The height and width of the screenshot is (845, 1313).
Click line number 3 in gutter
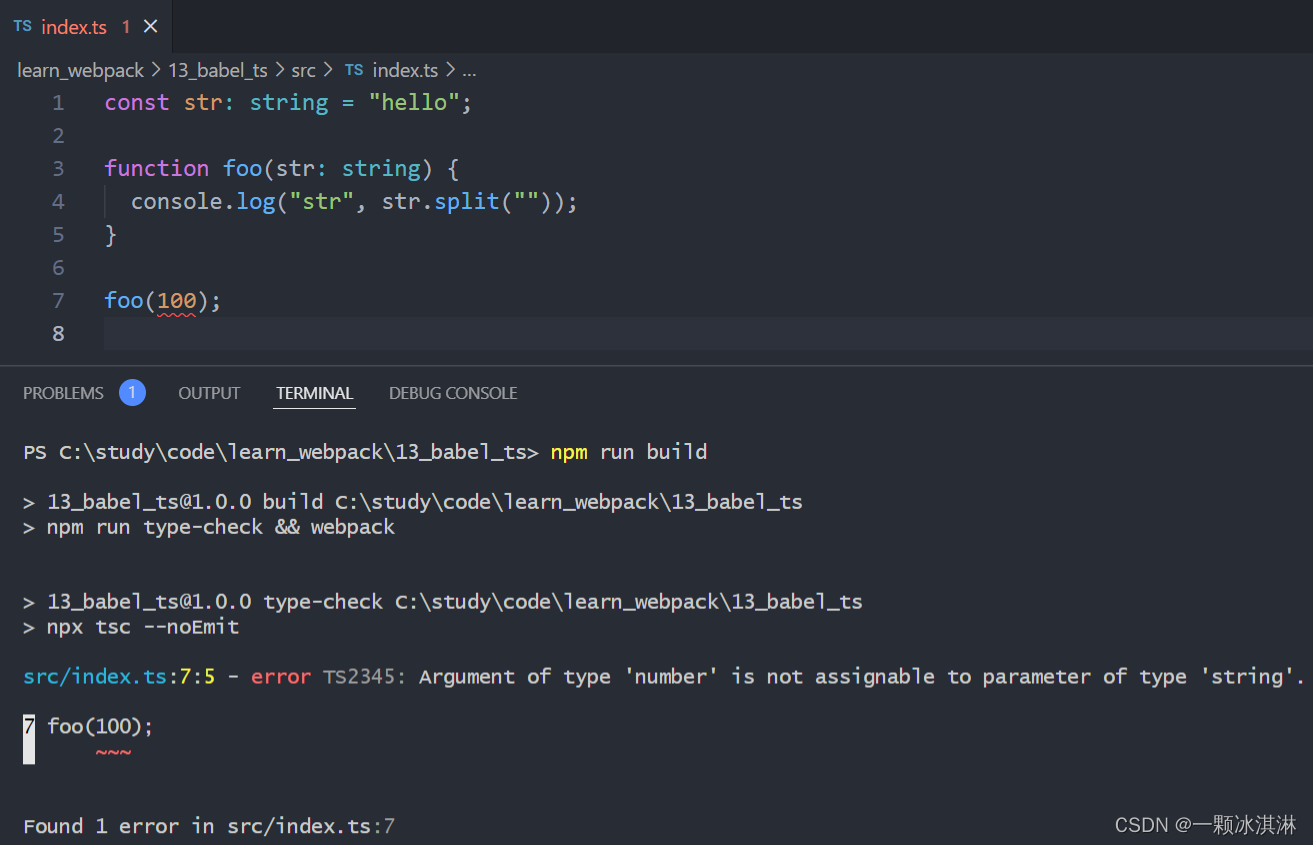tap(58, 168)
